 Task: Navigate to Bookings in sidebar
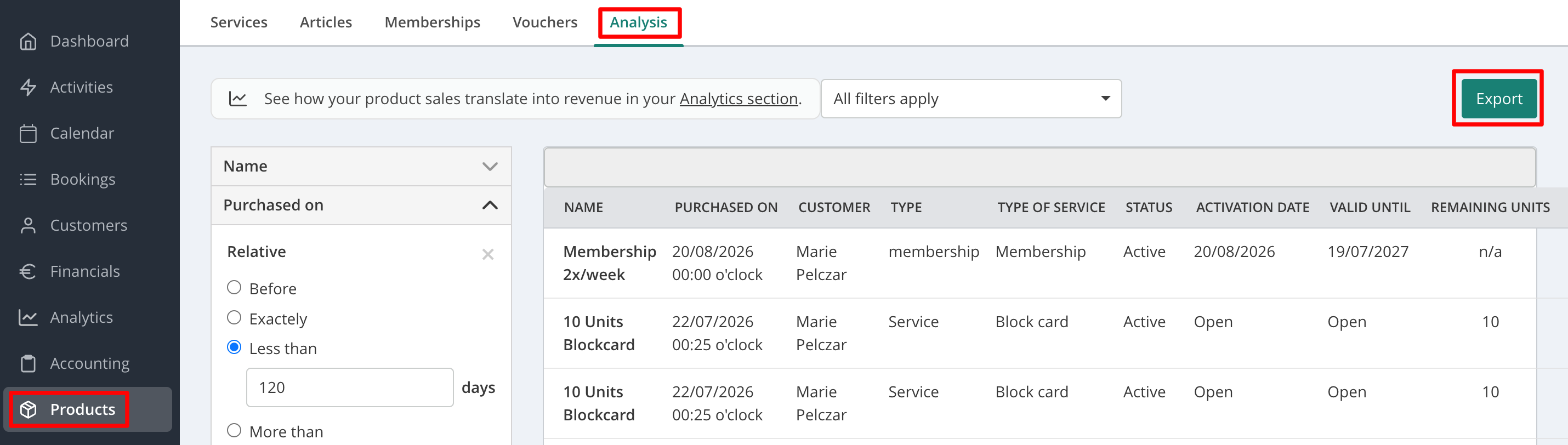point(83,180)
